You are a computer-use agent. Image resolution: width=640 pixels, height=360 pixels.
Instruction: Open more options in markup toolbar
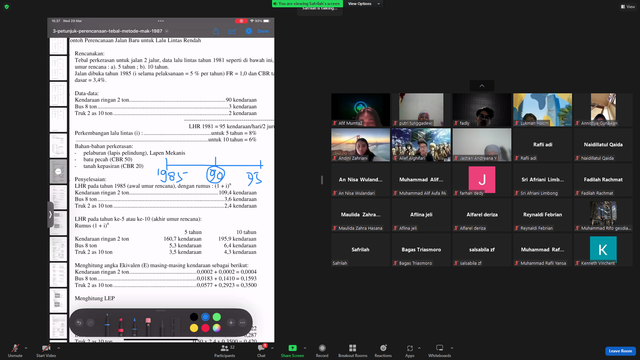point(242,322)
